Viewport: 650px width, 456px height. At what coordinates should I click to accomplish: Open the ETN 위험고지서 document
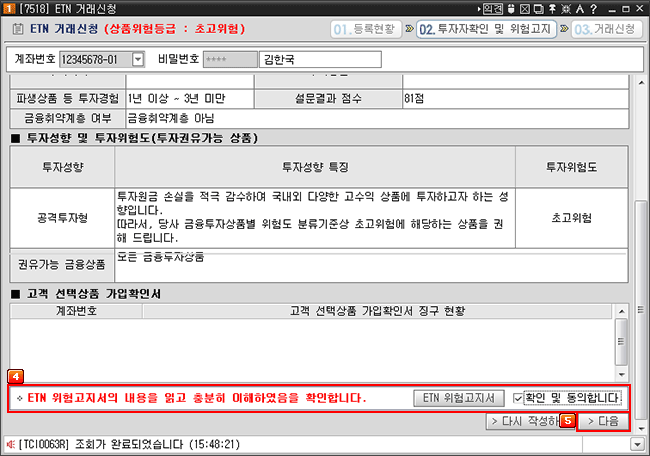pyautogui.click(x=459, y=398)
